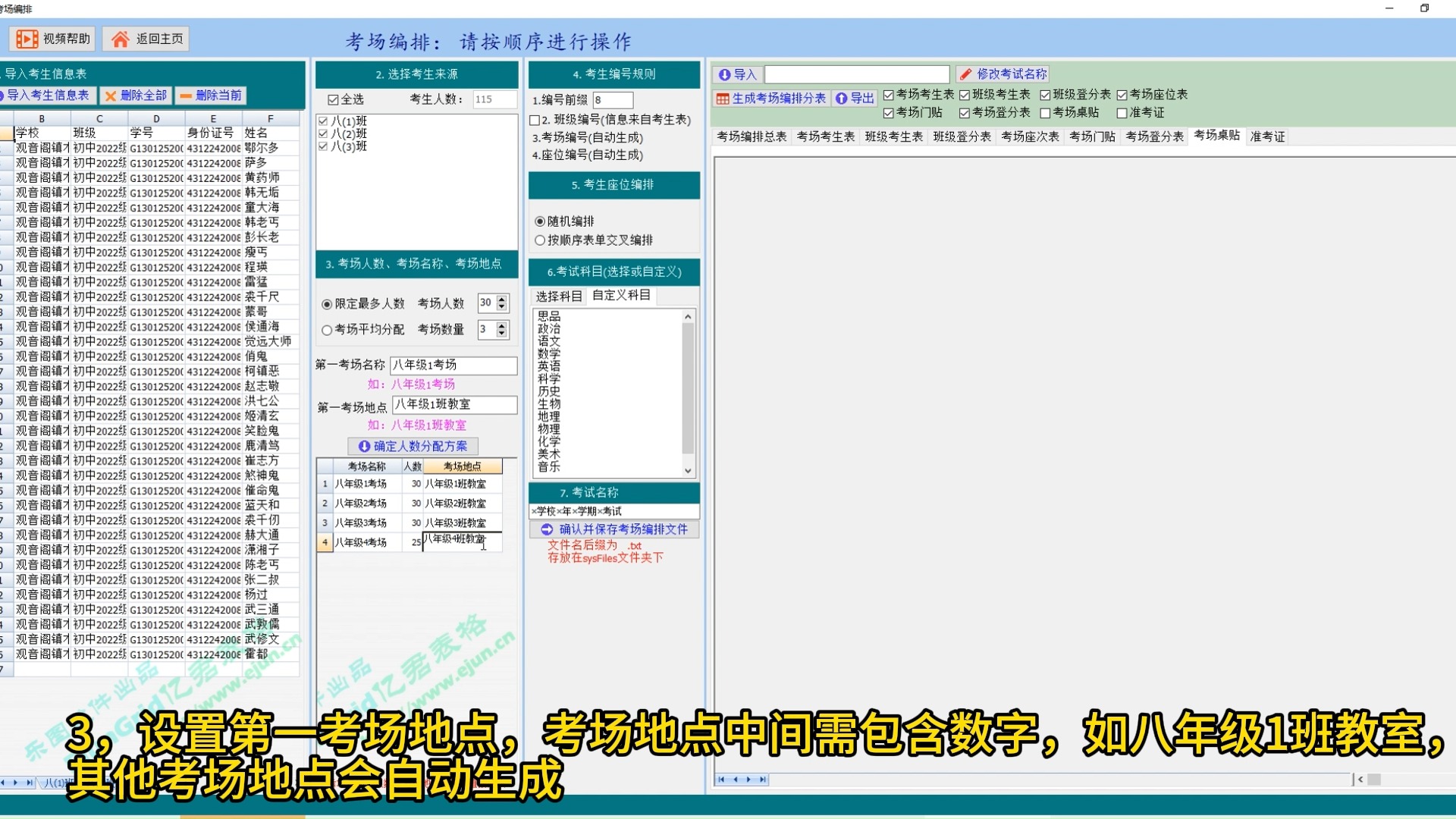Click the 考试名称 input field
This screenshot has height=819, width=1456.
614,511
